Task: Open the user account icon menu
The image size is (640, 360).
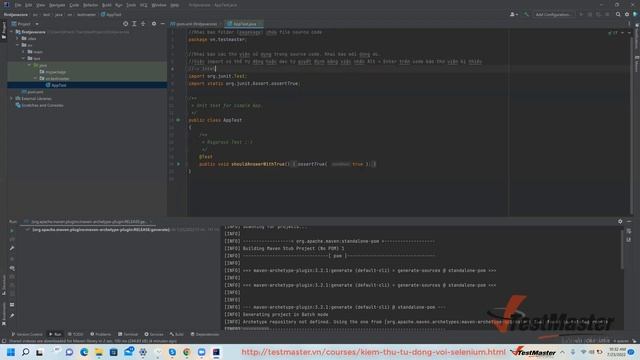Action: [x=513, y=14]
